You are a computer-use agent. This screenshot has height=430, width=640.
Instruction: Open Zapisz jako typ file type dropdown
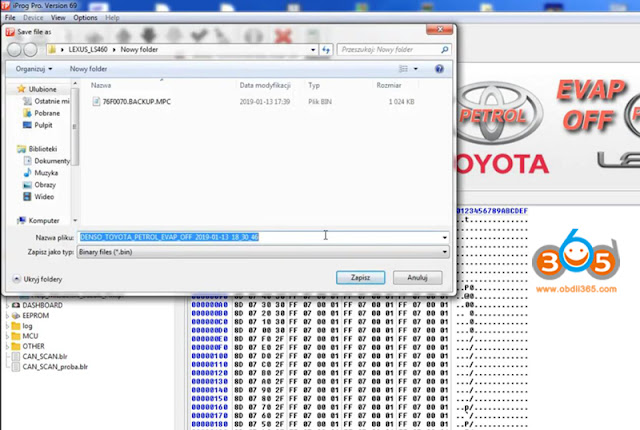(263, 252)
